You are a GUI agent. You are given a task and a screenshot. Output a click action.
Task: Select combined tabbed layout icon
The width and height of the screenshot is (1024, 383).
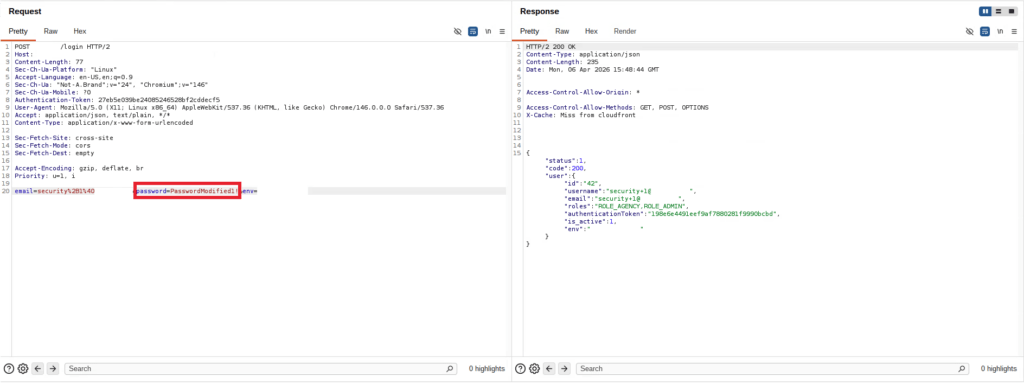(x=1011, y=11)
